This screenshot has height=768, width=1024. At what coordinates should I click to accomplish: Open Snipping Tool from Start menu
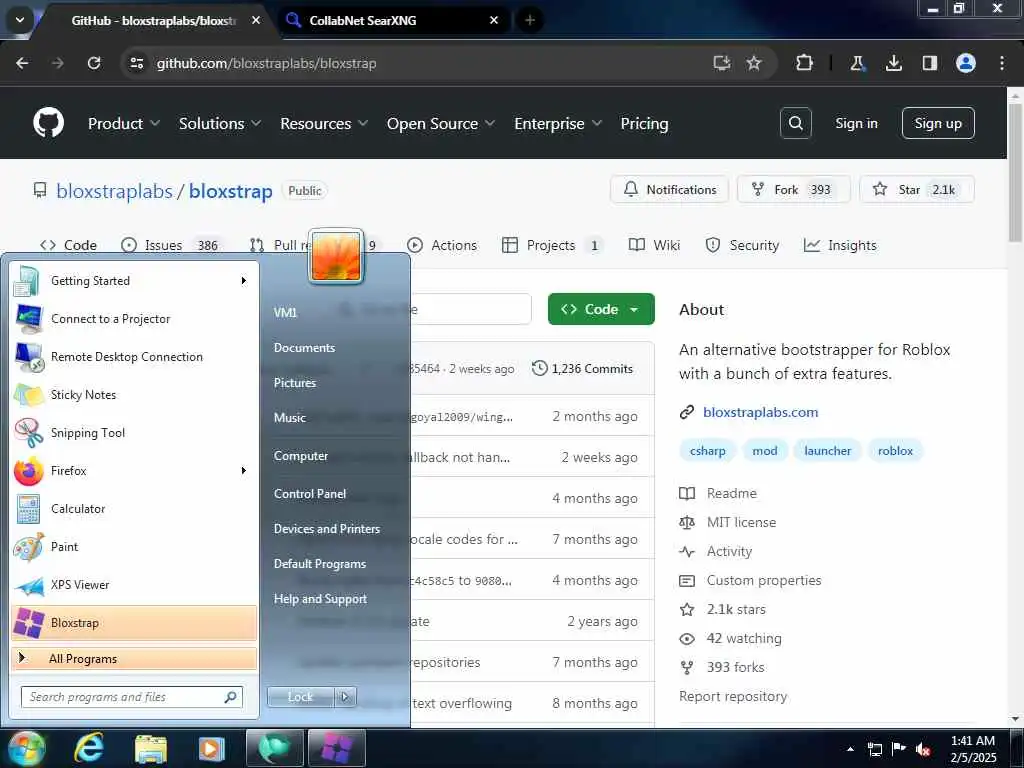134,432
